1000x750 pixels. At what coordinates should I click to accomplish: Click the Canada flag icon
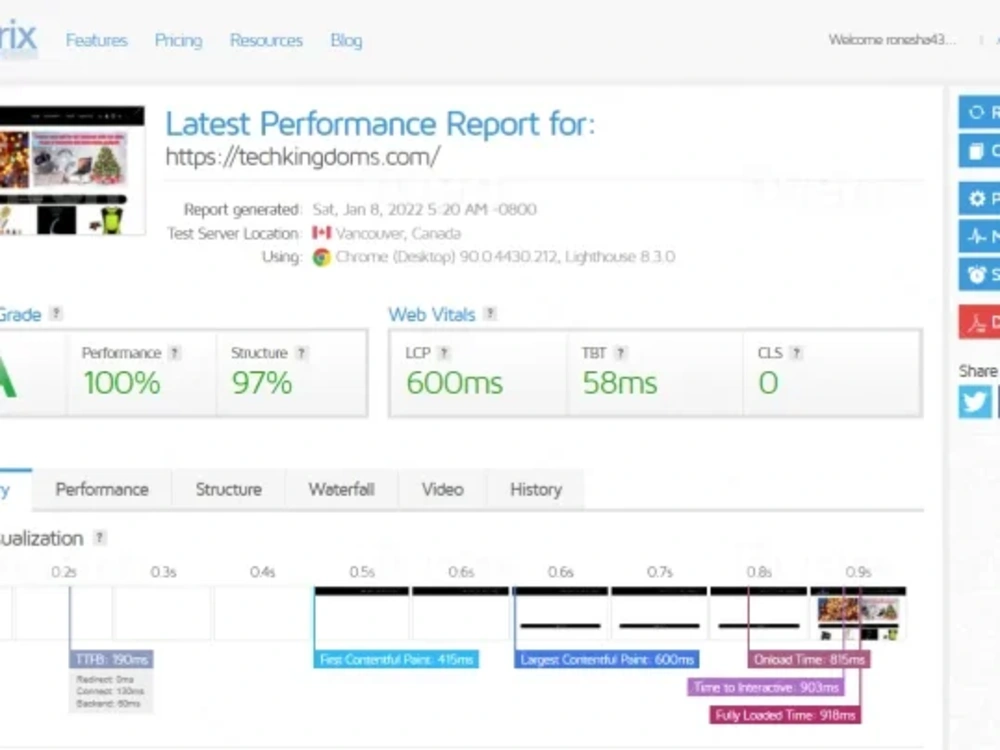pos(321,233)
